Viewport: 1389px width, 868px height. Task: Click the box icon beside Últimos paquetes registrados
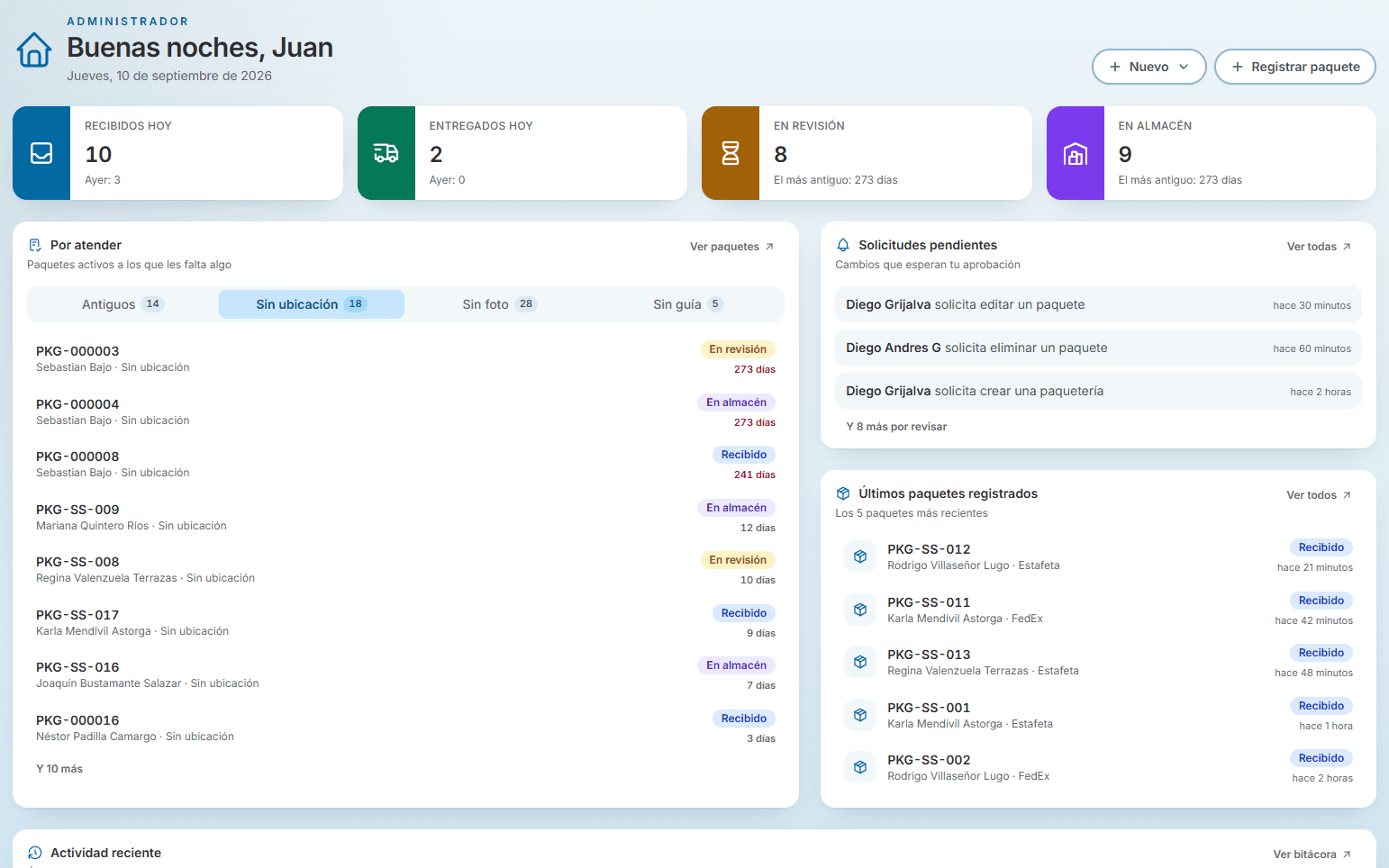tap(843, 493)
